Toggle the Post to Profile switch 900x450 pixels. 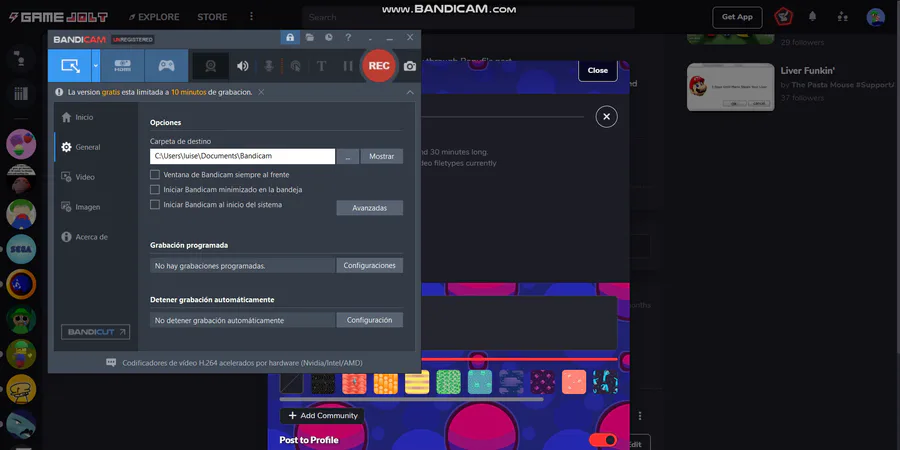(x=603, y=440)
